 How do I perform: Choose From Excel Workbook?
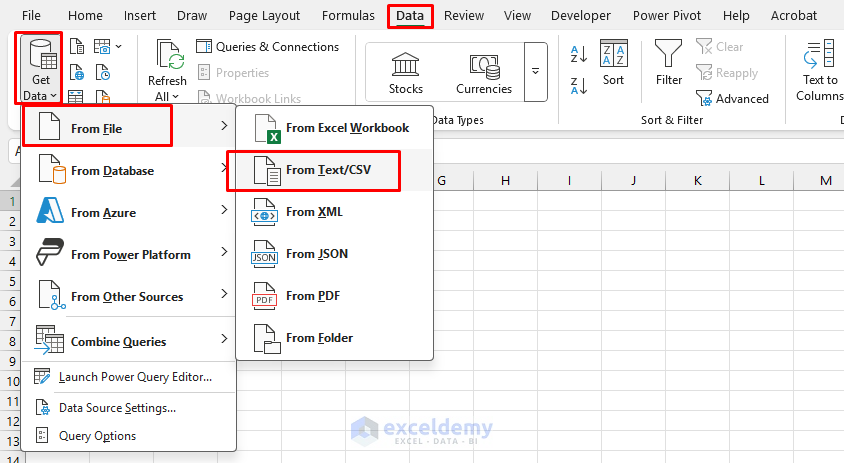point(334,128)
